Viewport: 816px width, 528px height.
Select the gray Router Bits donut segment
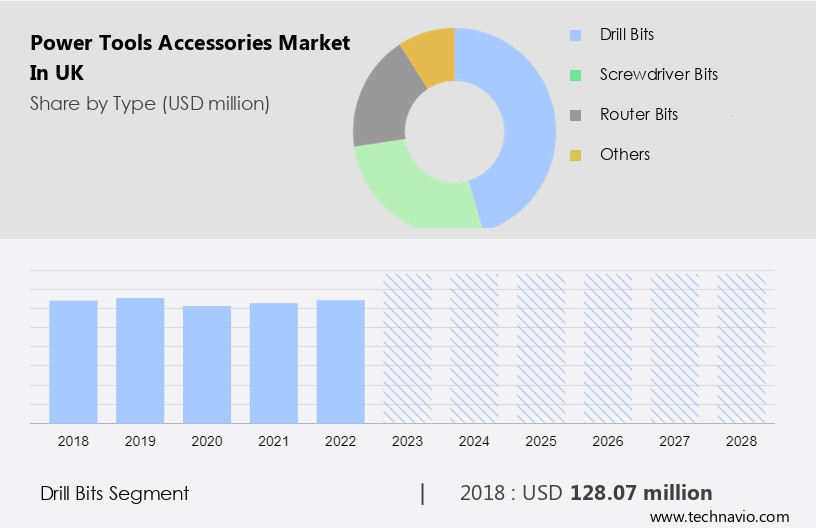coord(378,108)
